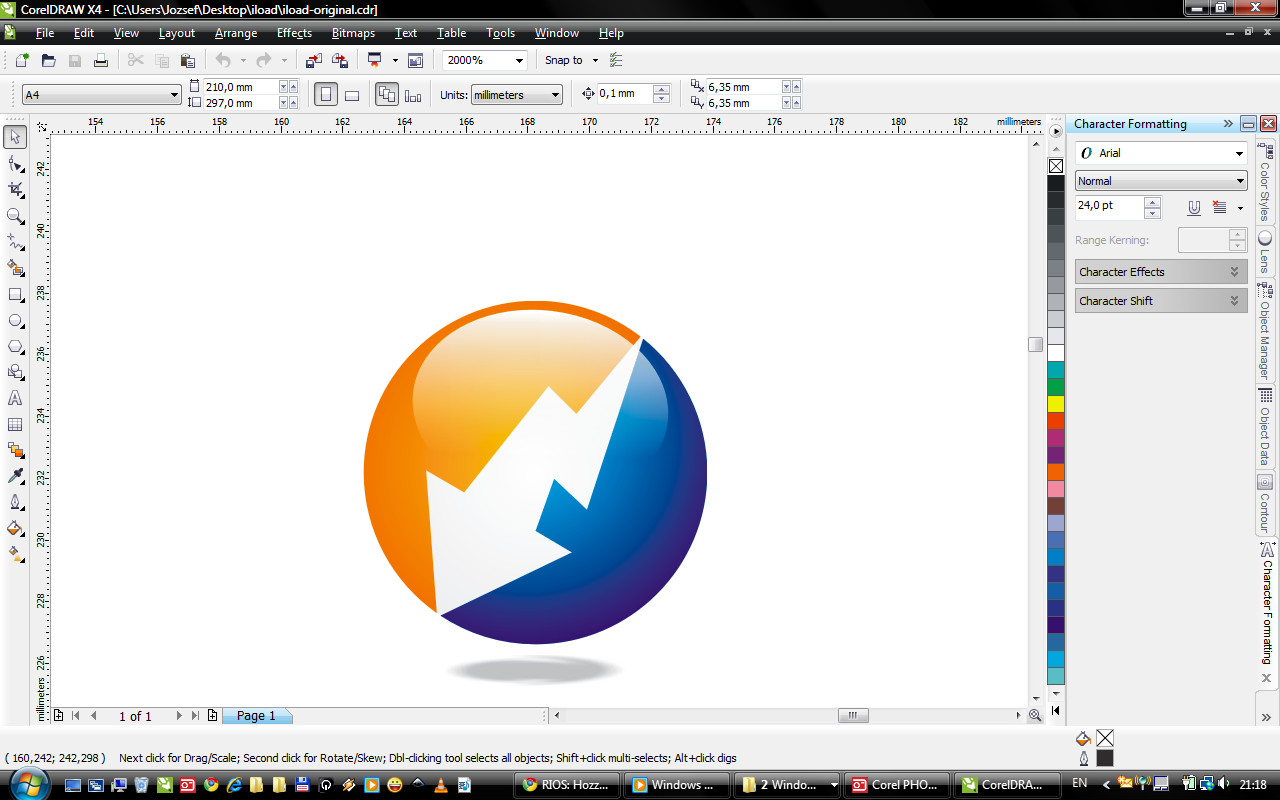Viewport: 1280px width, 800px height.
Task: Open the Snap to dropdown
Action: (x=595, y=60)
